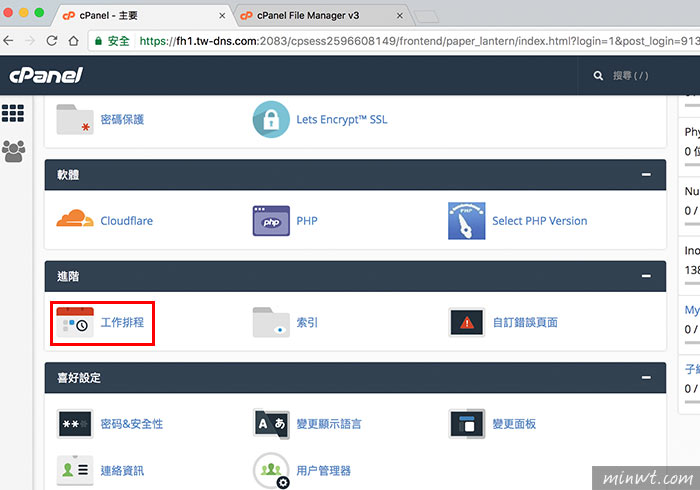700x490 pixels.
Task: Click the cPanel logo
Action: coord(46,75)
